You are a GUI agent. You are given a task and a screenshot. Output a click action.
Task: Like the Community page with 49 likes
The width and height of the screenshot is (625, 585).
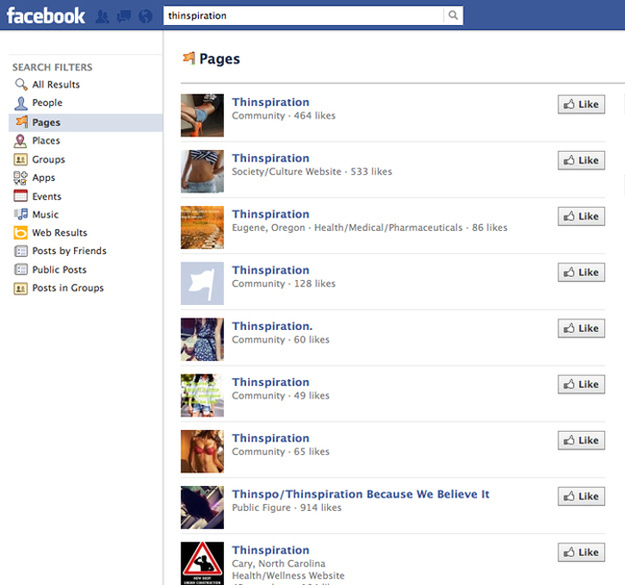pos(581,385)
